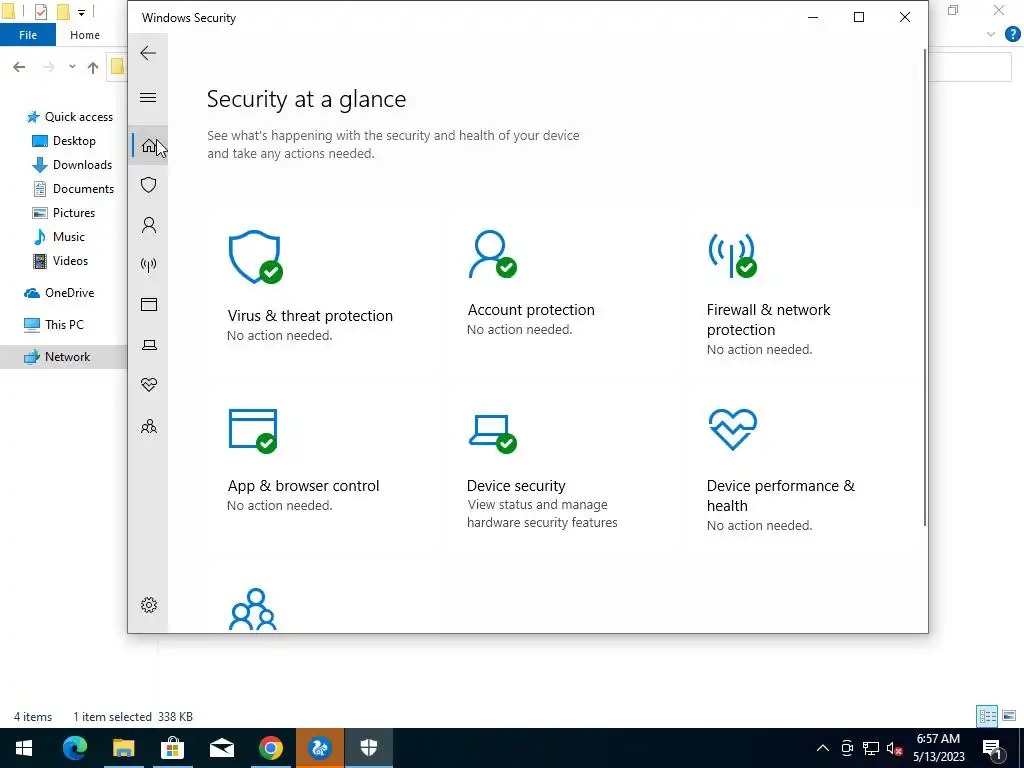Open Firewall & network antenna icon in sidebar
Screen dimensions: 1024x768
click(149, 264)
